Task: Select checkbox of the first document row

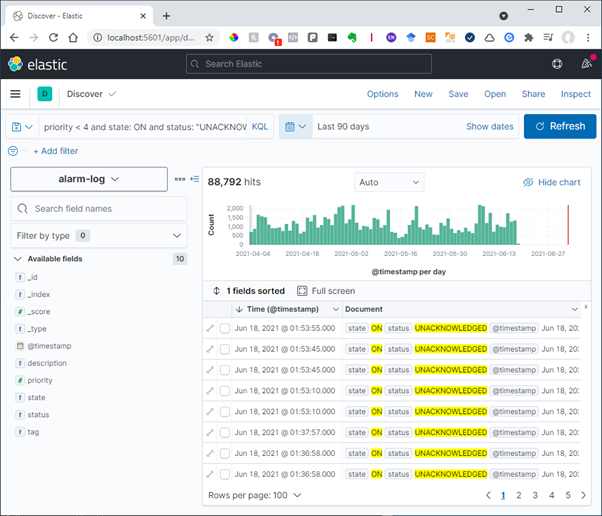Action: click(x=225, y=328)
